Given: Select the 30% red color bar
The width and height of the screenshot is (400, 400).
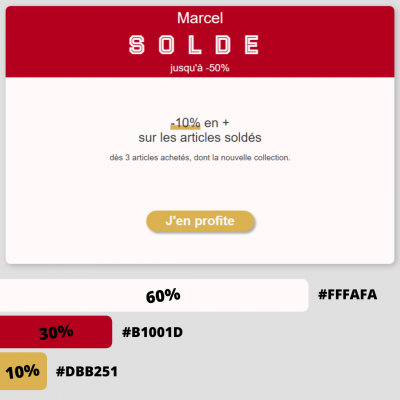Looking at the screenshot, I should tap(56, 332).
